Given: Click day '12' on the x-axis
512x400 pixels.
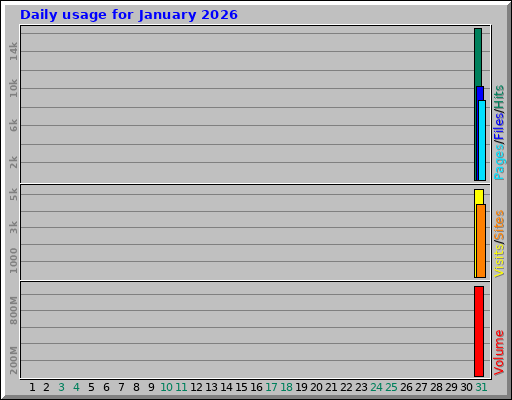Looking at the screenshot, I should pyautogui.click(x=196, y=387).
